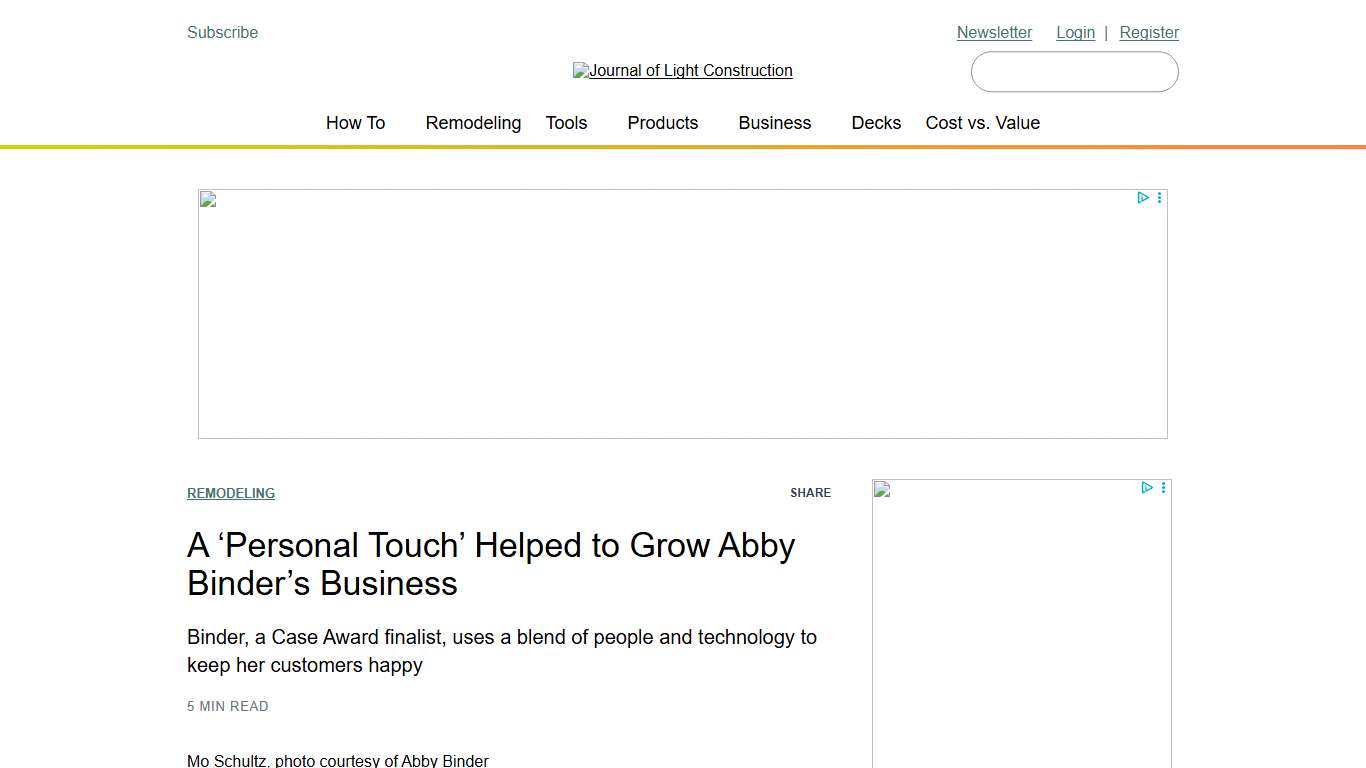Click the broken image icon in top banner ad
The width and height of the screenshot is (1366, 768).
(x=206, y=199)
